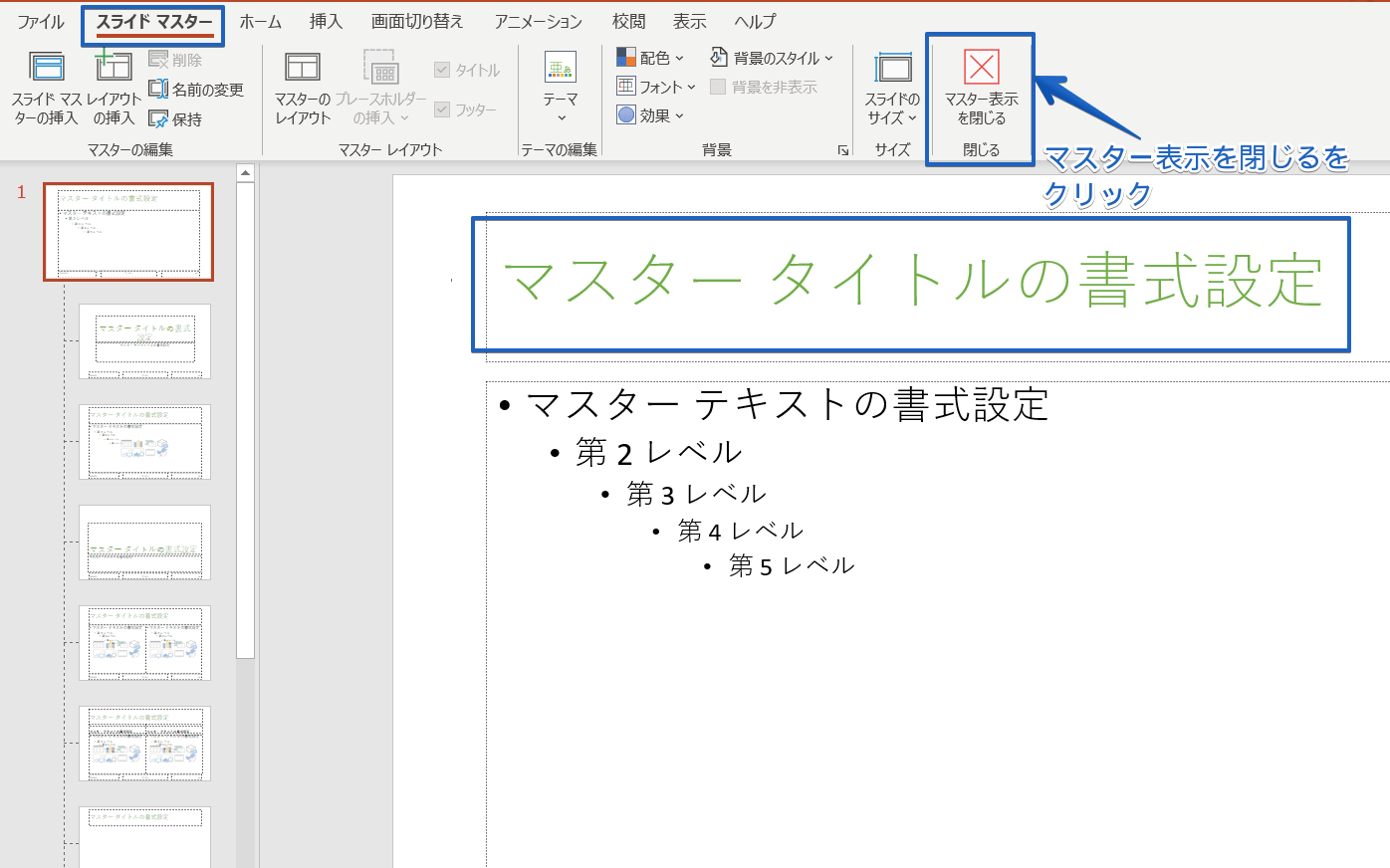
Task: Click the 背景のスタイル background styles icon
Action: pyautogui.click(x=719, y=58)
